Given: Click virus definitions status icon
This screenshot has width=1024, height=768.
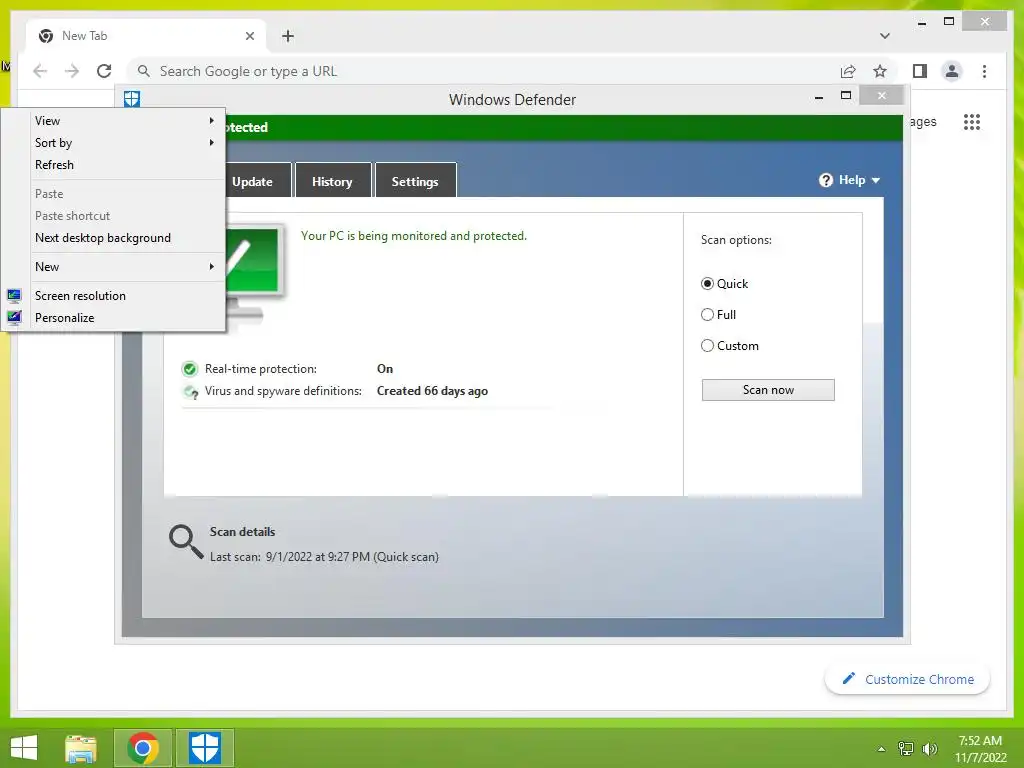Looking at the screenshot, I should 190,391.
